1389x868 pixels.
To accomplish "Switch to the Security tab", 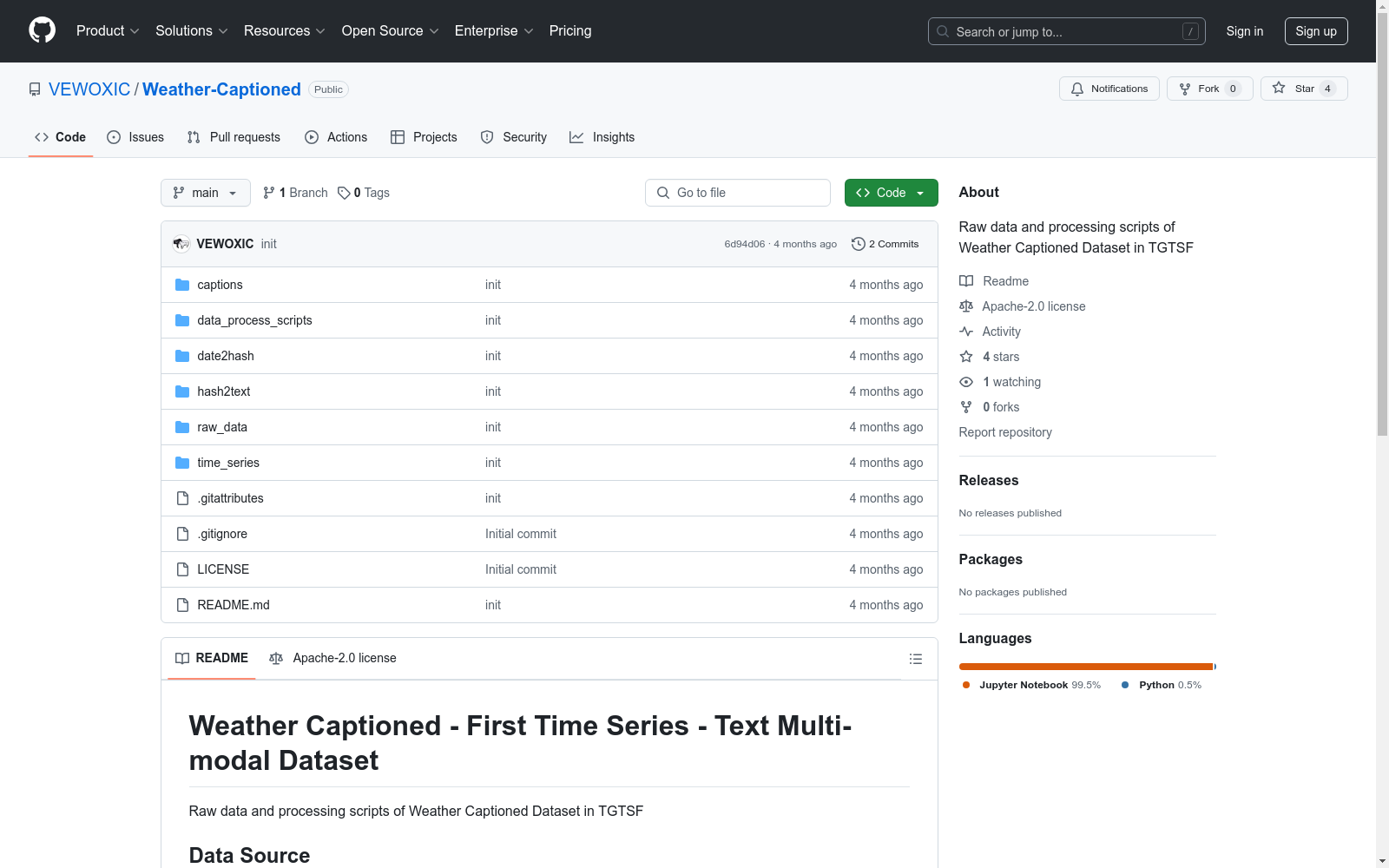I will tap(514, 137).
